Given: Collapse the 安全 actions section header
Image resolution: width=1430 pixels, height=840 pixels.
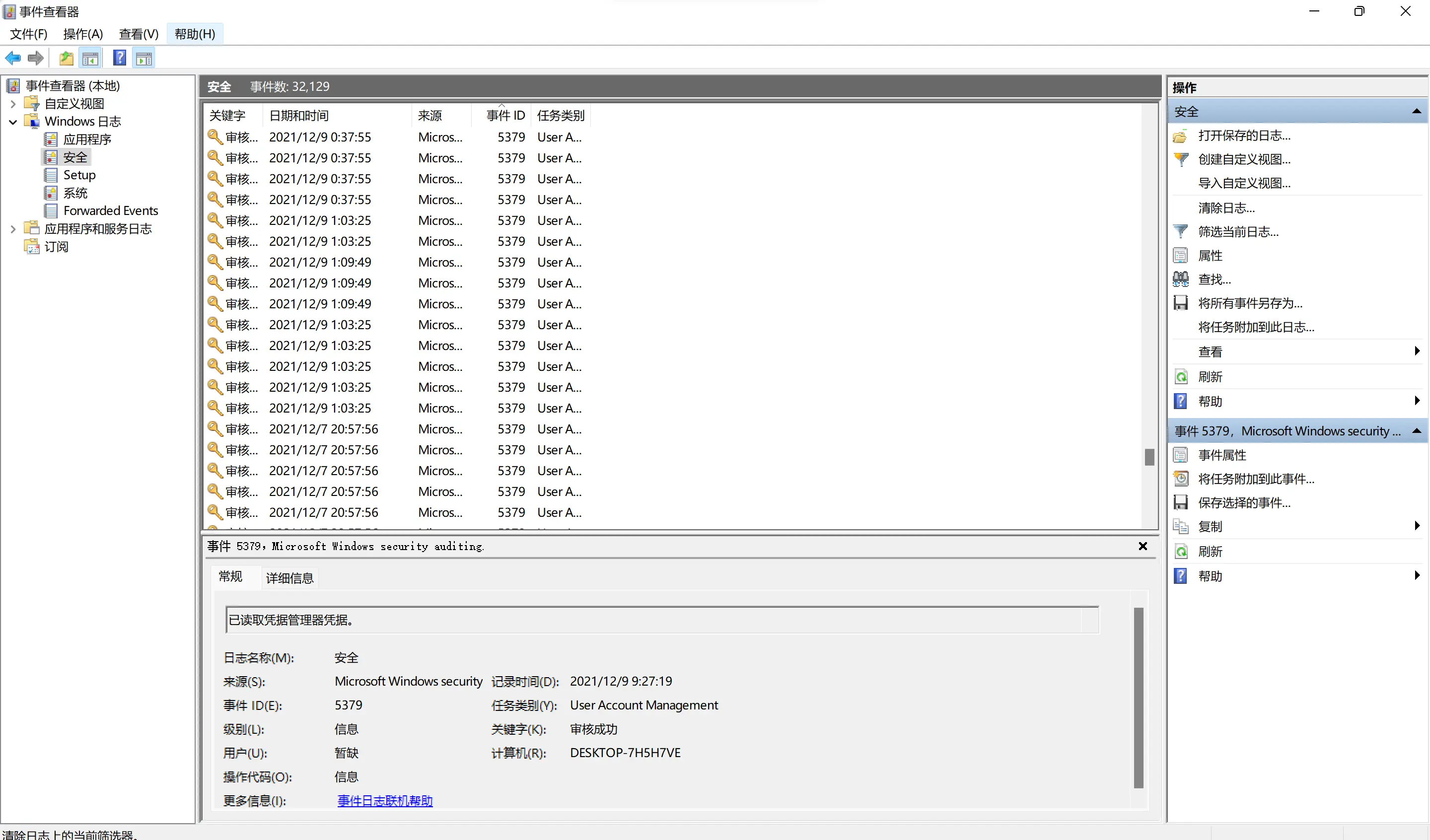Looking at the screenshot, I should pyautogui.click(x=1417, y=111).
